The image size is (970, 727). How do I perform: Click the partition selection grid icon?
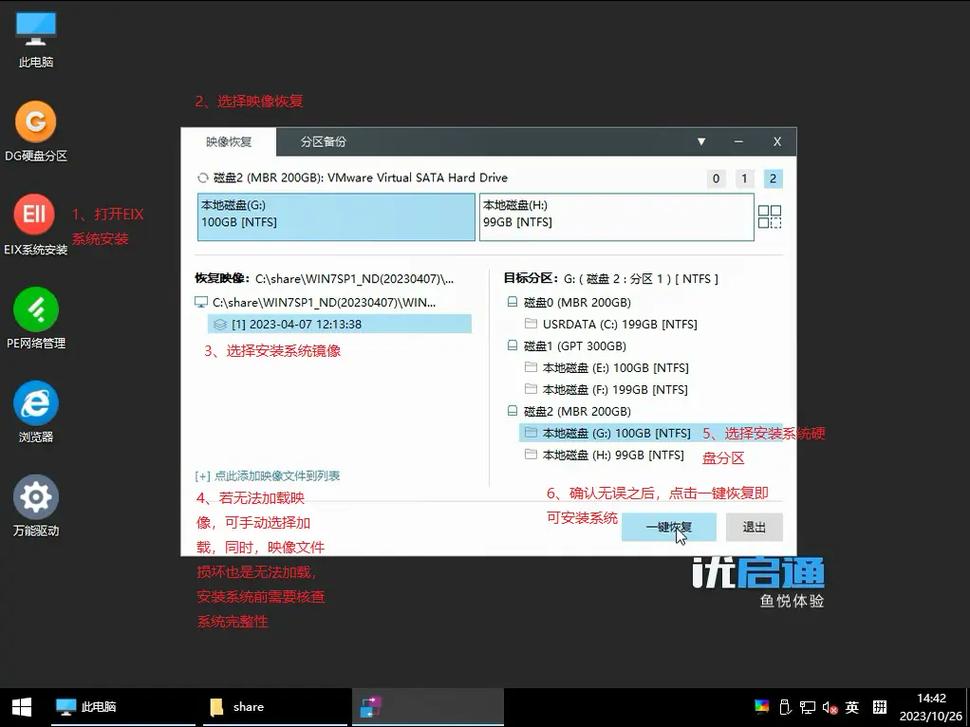click(769, 216)
